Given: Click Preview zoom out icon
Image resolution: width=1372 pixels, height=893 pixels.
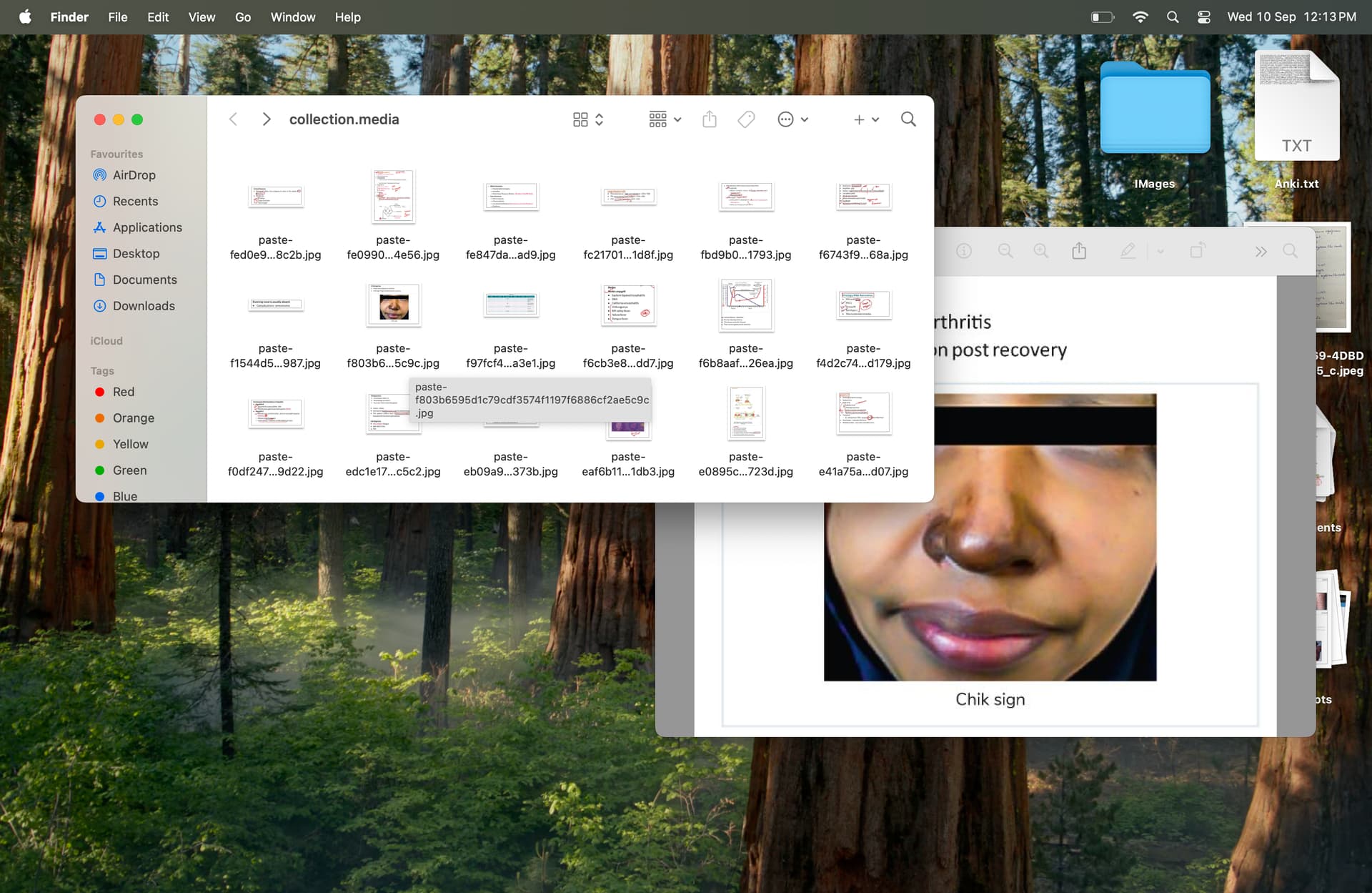Looking at the screenshot, I should tap(1005, 251).
